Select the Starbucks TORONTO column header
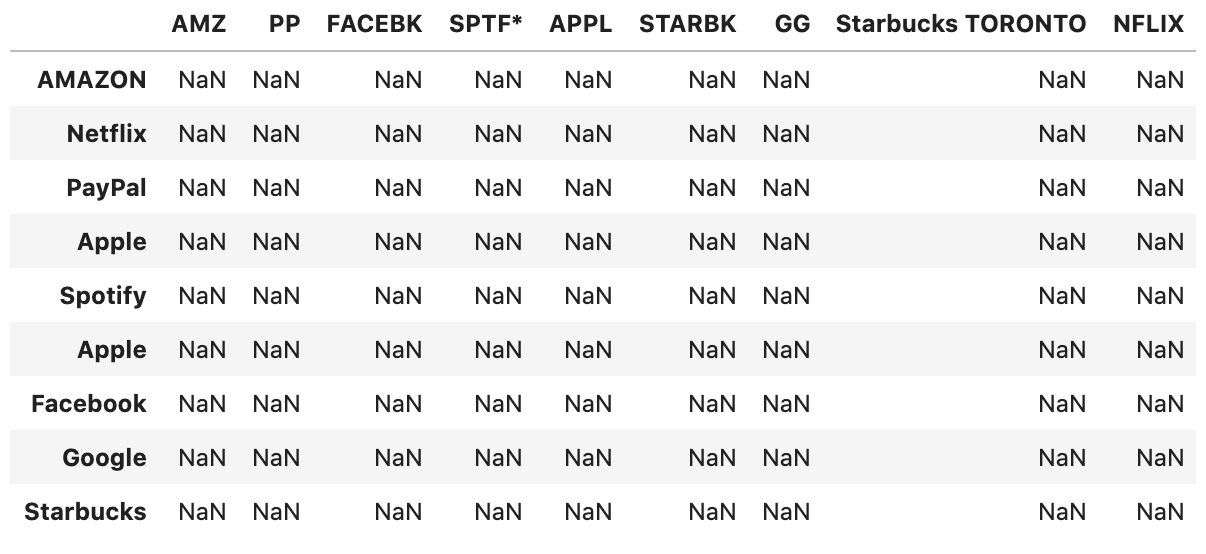 click(961, 25)
